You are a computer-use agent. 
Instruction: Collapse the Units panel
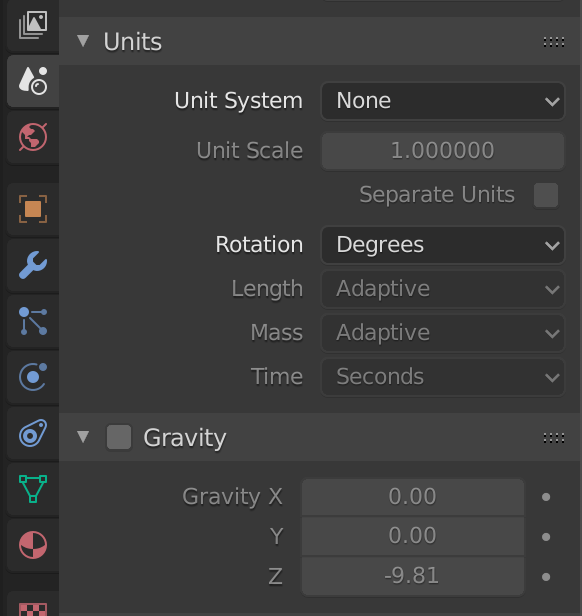tap(83, 41)
